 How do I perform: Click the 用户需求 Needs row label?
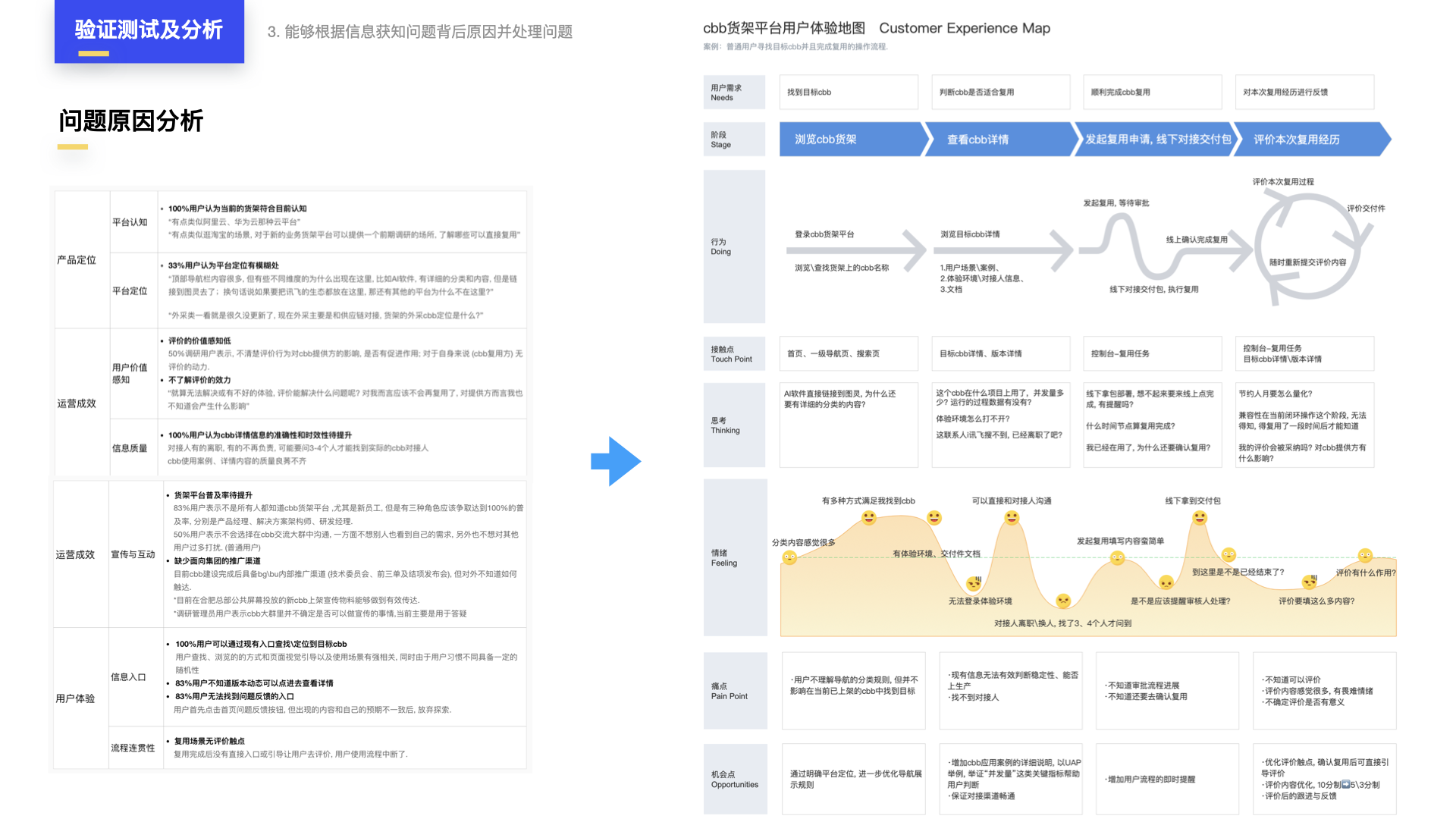point(734,93)
